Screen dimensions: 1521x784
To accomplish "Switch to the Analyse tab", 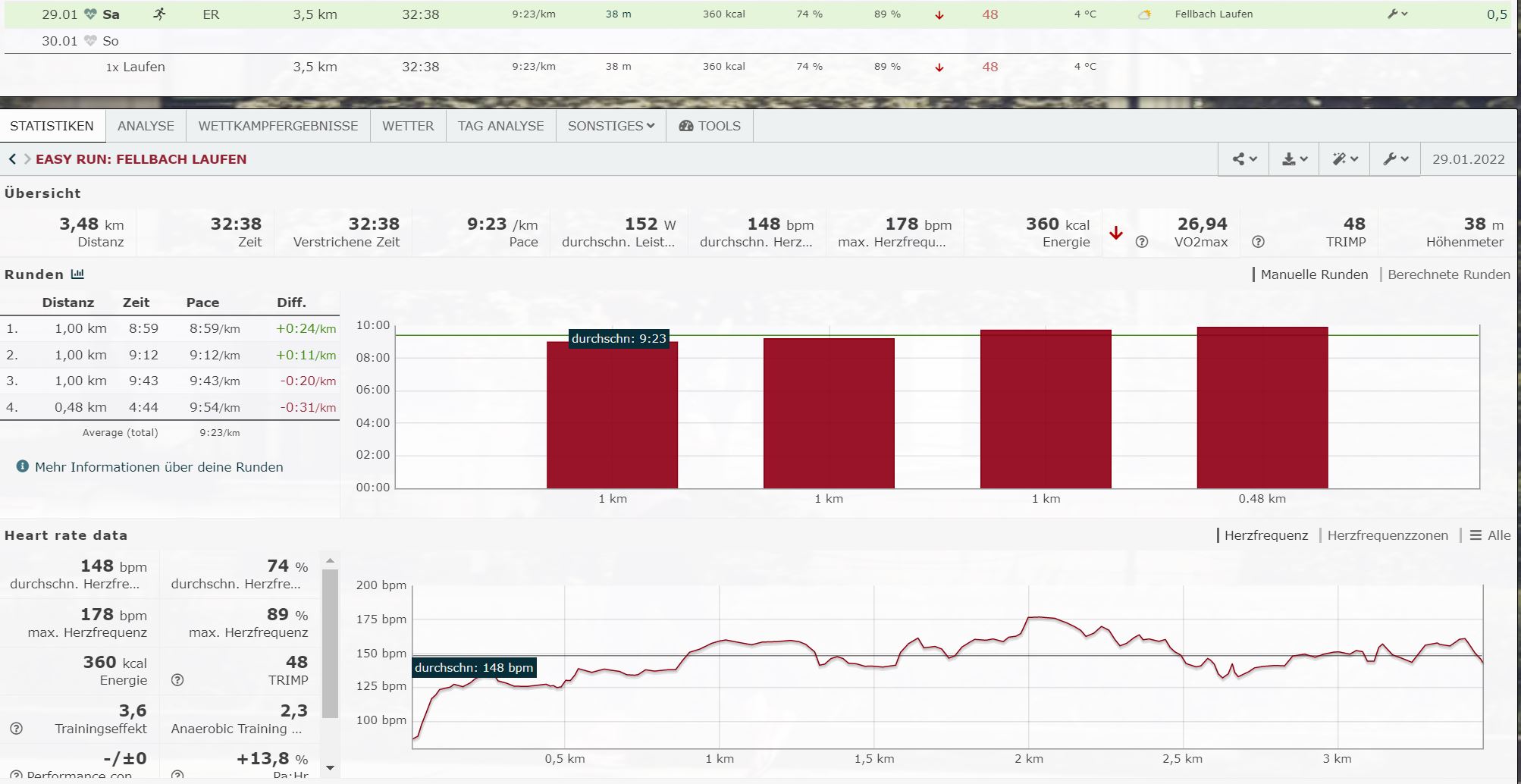I will click(146, 126).
